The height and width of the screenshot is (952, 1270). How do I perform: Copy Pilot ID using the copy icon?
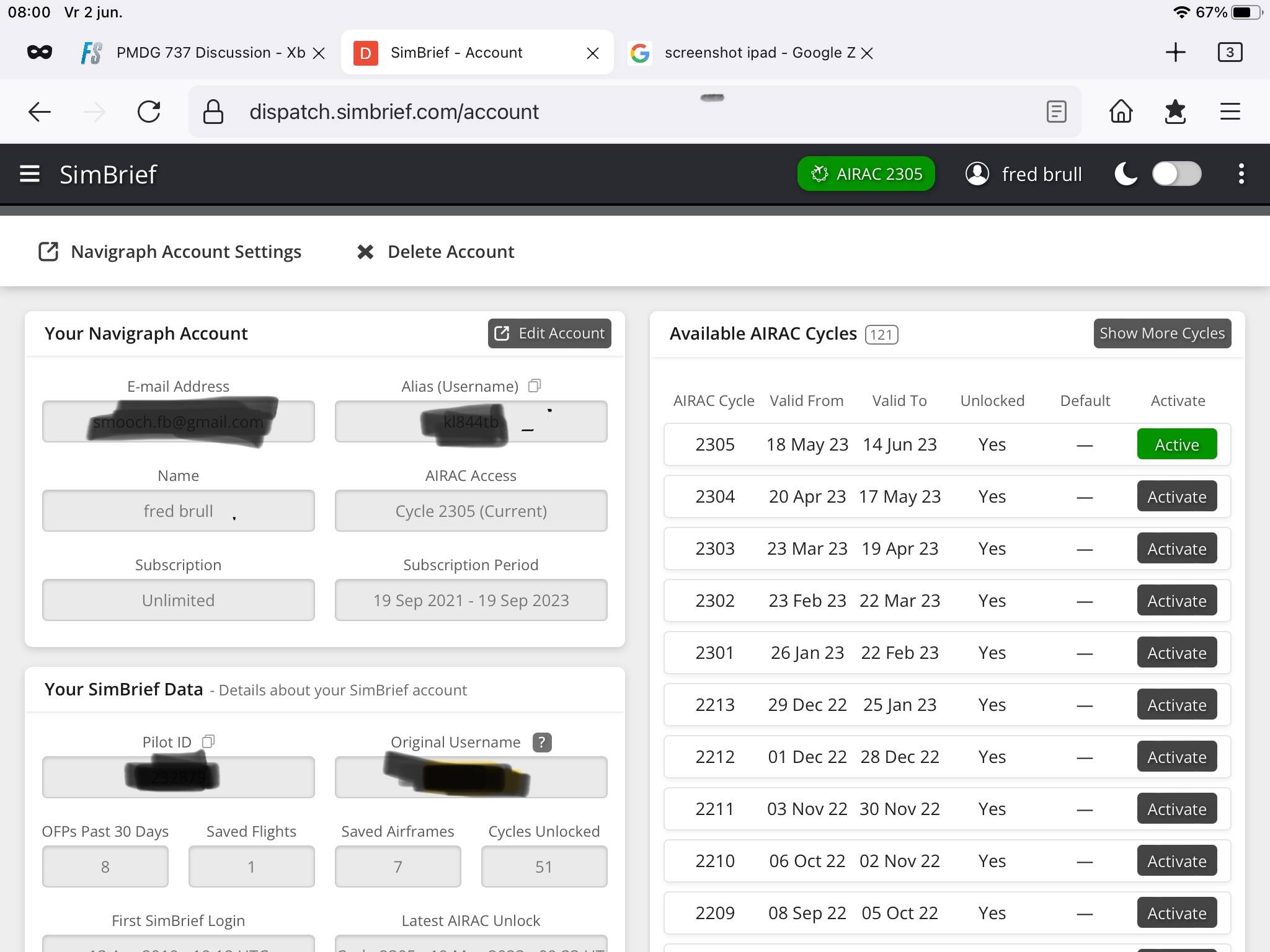208,741
